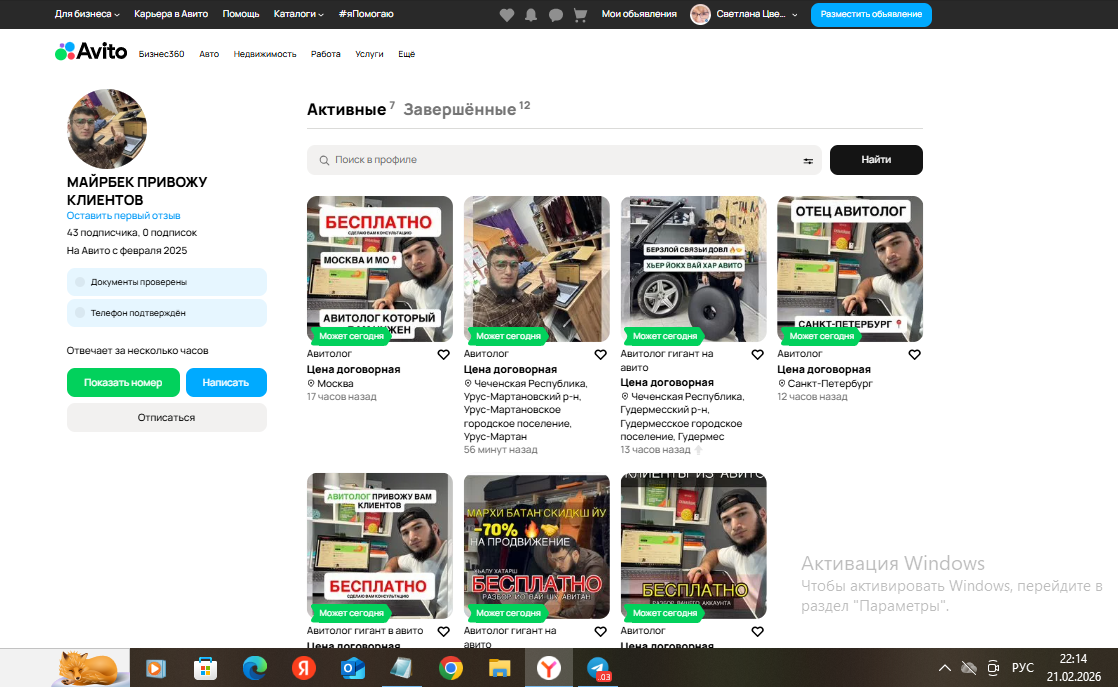The height and width of the screenshot is (687, 1118).
Task: Click the Avito logo
Action: (91, 51)
